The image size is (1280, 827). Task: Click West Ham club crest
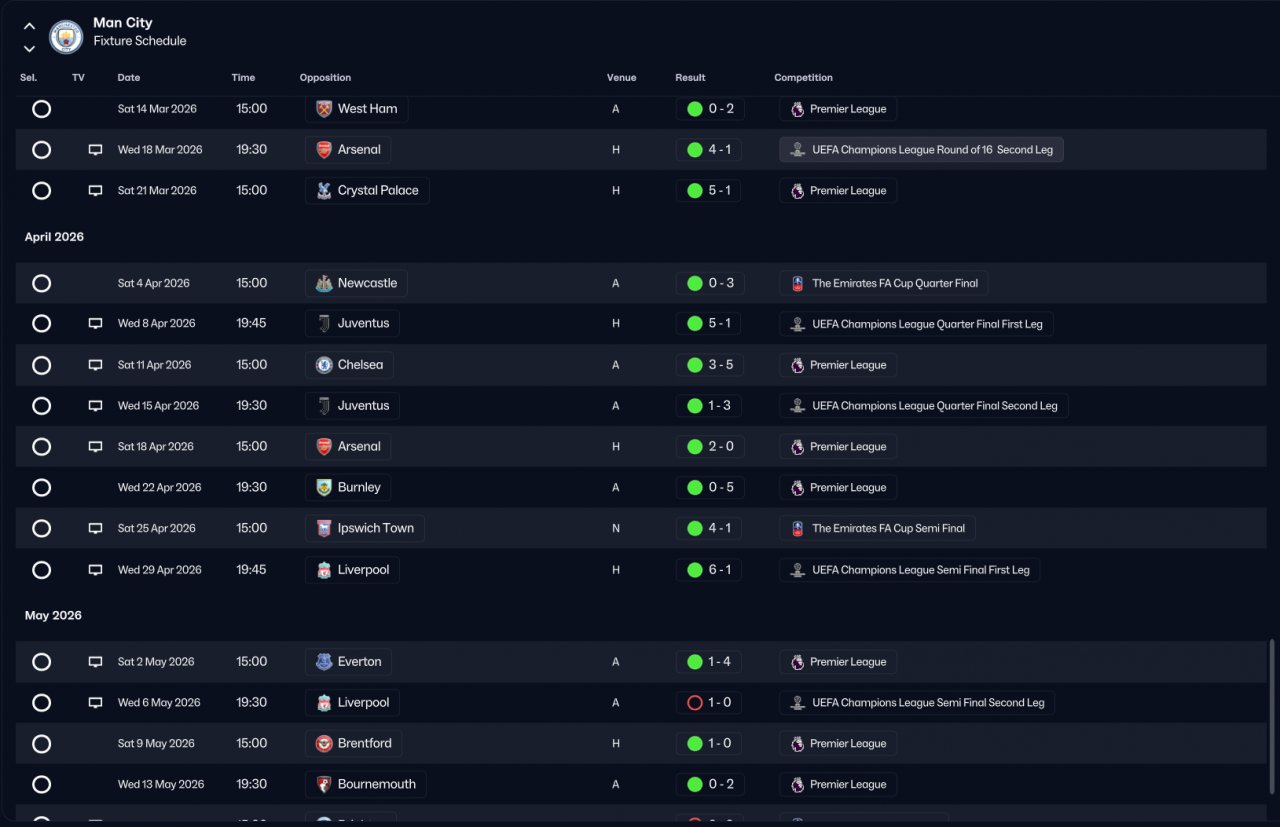coord(324,109)
